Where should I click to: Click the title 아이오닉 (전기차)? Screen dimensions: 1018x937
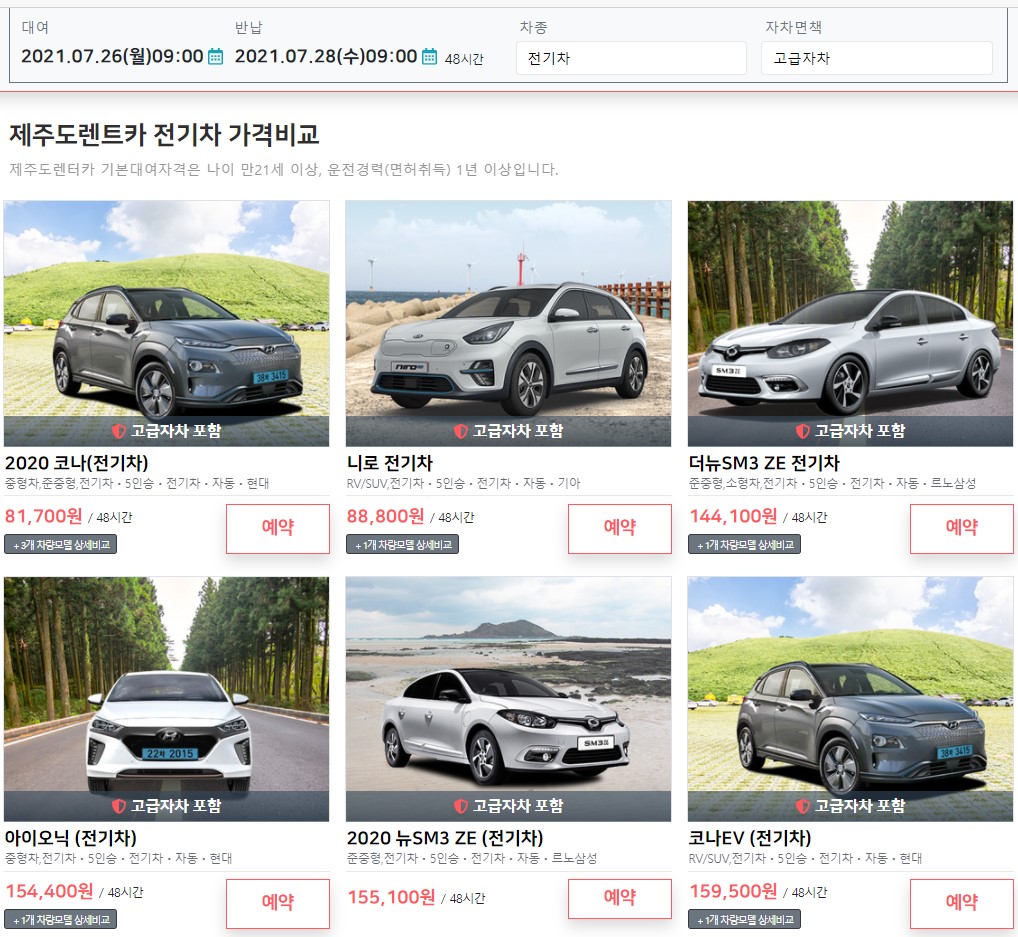point(71,838)
